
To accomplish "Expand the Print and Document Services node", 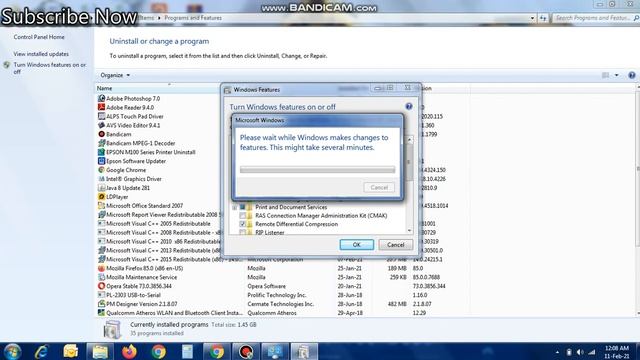I will click(x=235, y=207).
